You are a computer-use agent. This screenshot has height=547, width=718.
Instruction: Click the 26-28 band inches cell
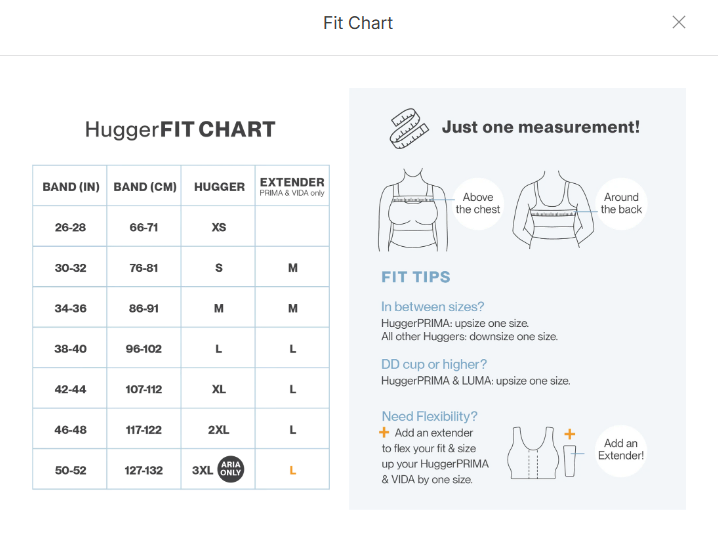coord(71,227)
